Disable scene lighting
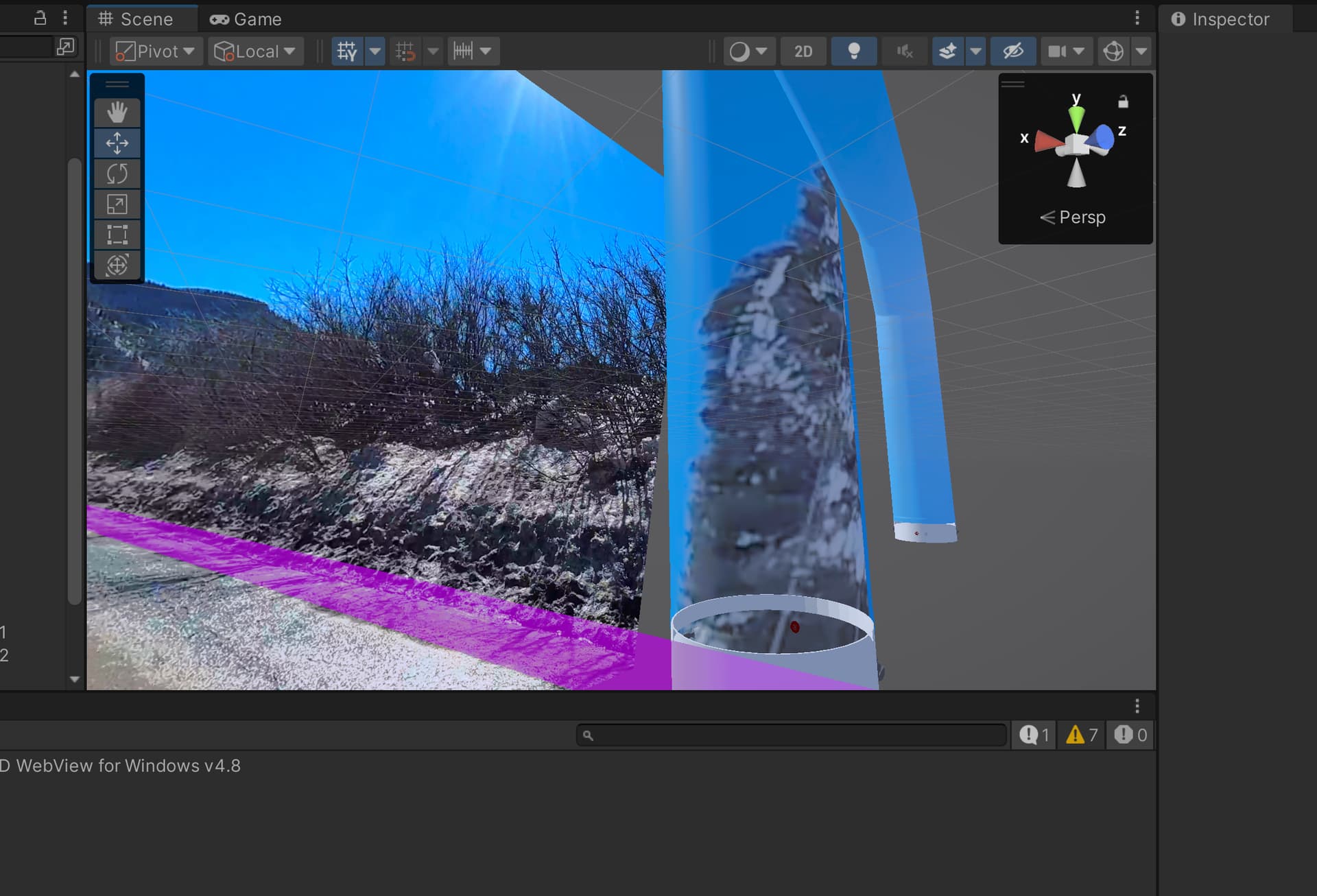 [x=853, y=51]
